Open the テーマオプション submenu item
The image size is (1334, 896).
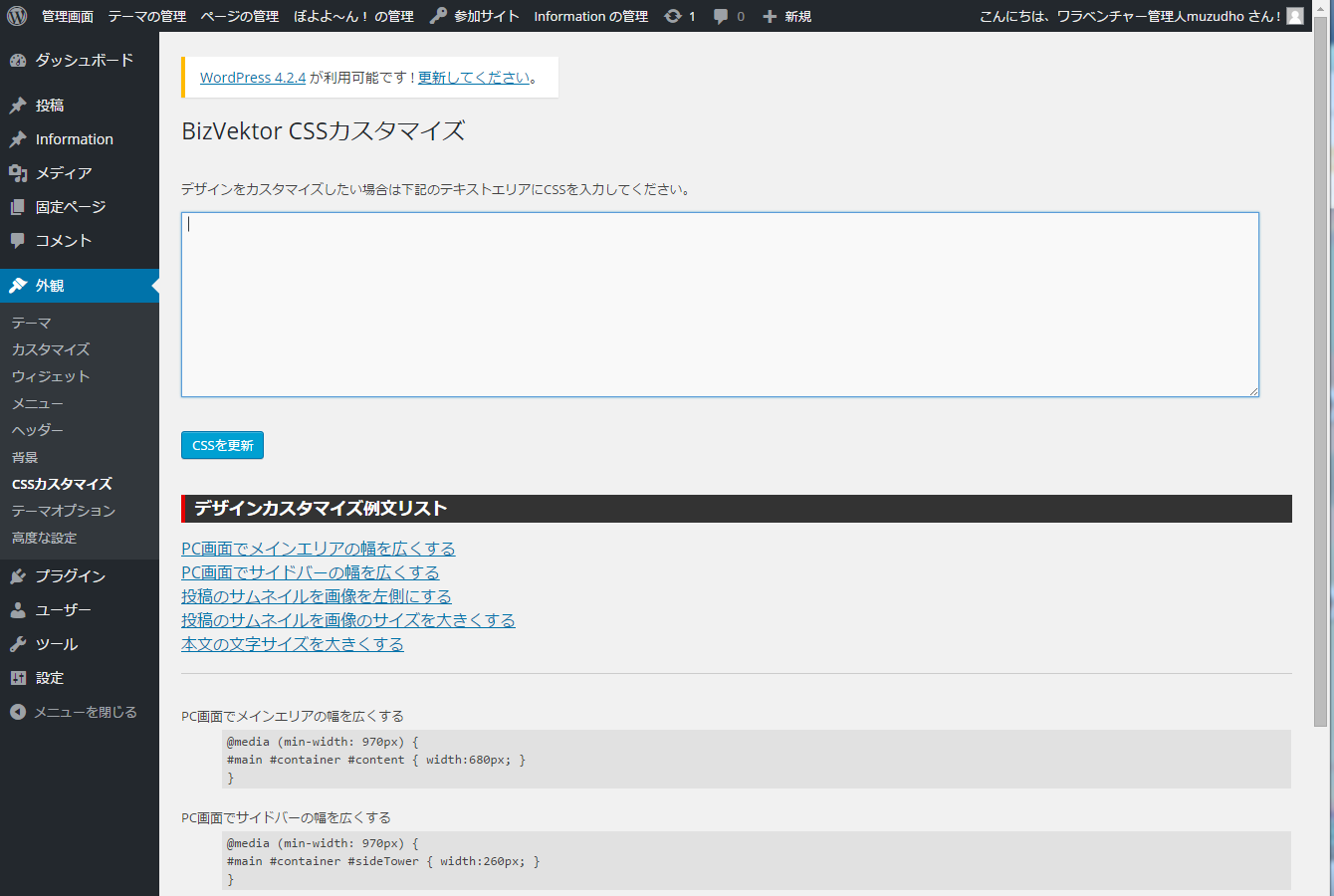click(x=64, y=511)
